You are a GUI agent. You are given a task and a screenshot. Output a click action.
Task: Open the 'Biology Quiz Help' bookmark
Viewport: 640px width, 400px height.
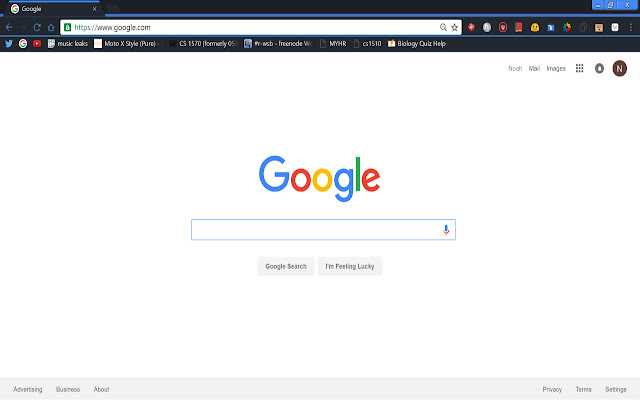[x=417, y=43]
